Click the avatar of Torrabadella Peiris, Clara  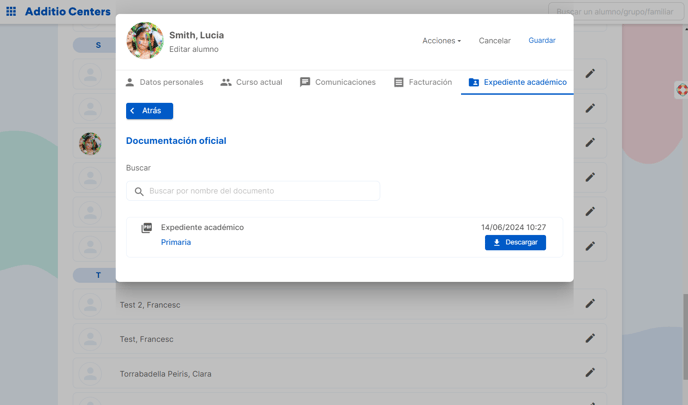[90, 373]
